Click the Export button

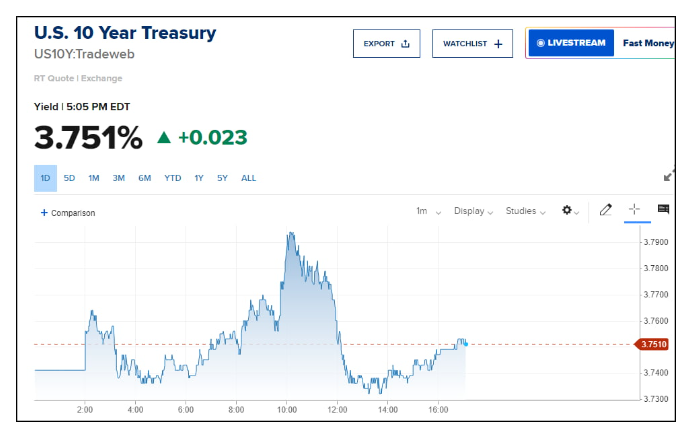tap(386, 43)
